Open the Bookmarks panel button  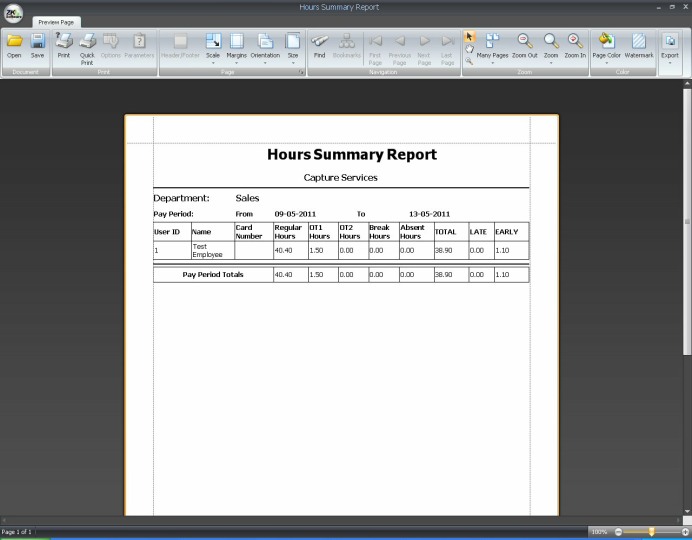(x=346, y=46)
